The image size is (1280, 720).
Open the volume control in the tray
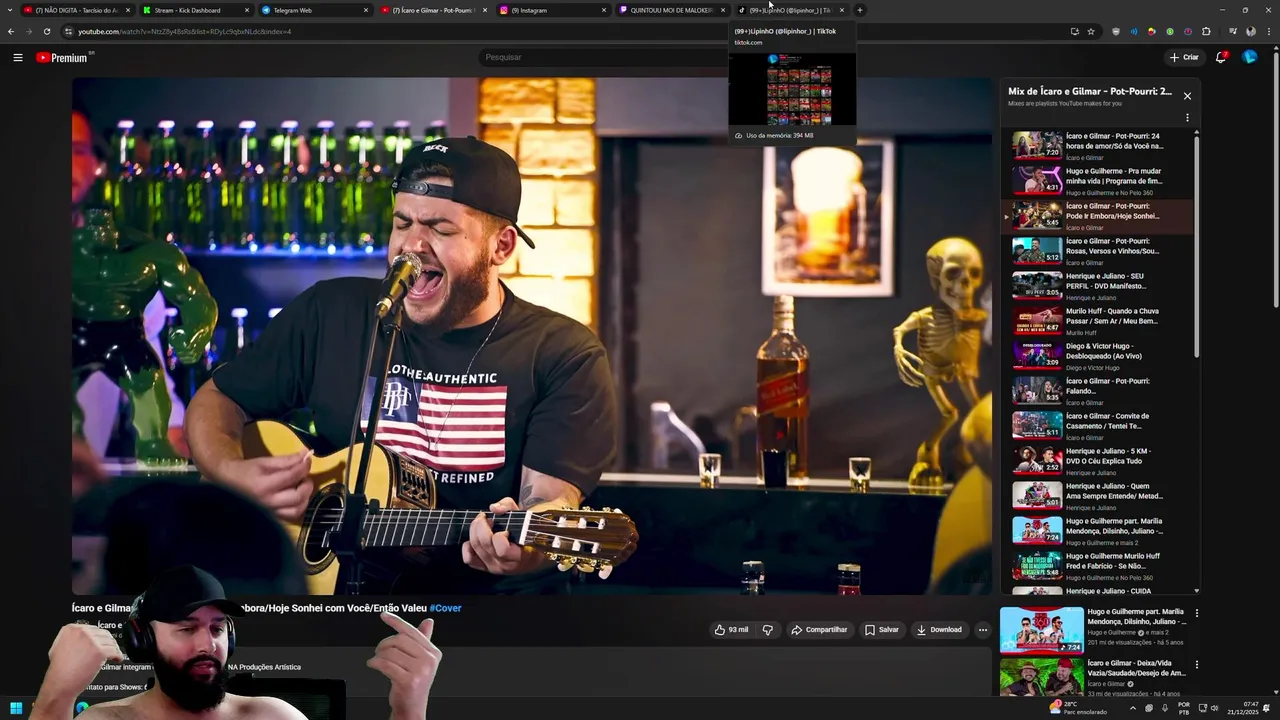pos(1214,708)
